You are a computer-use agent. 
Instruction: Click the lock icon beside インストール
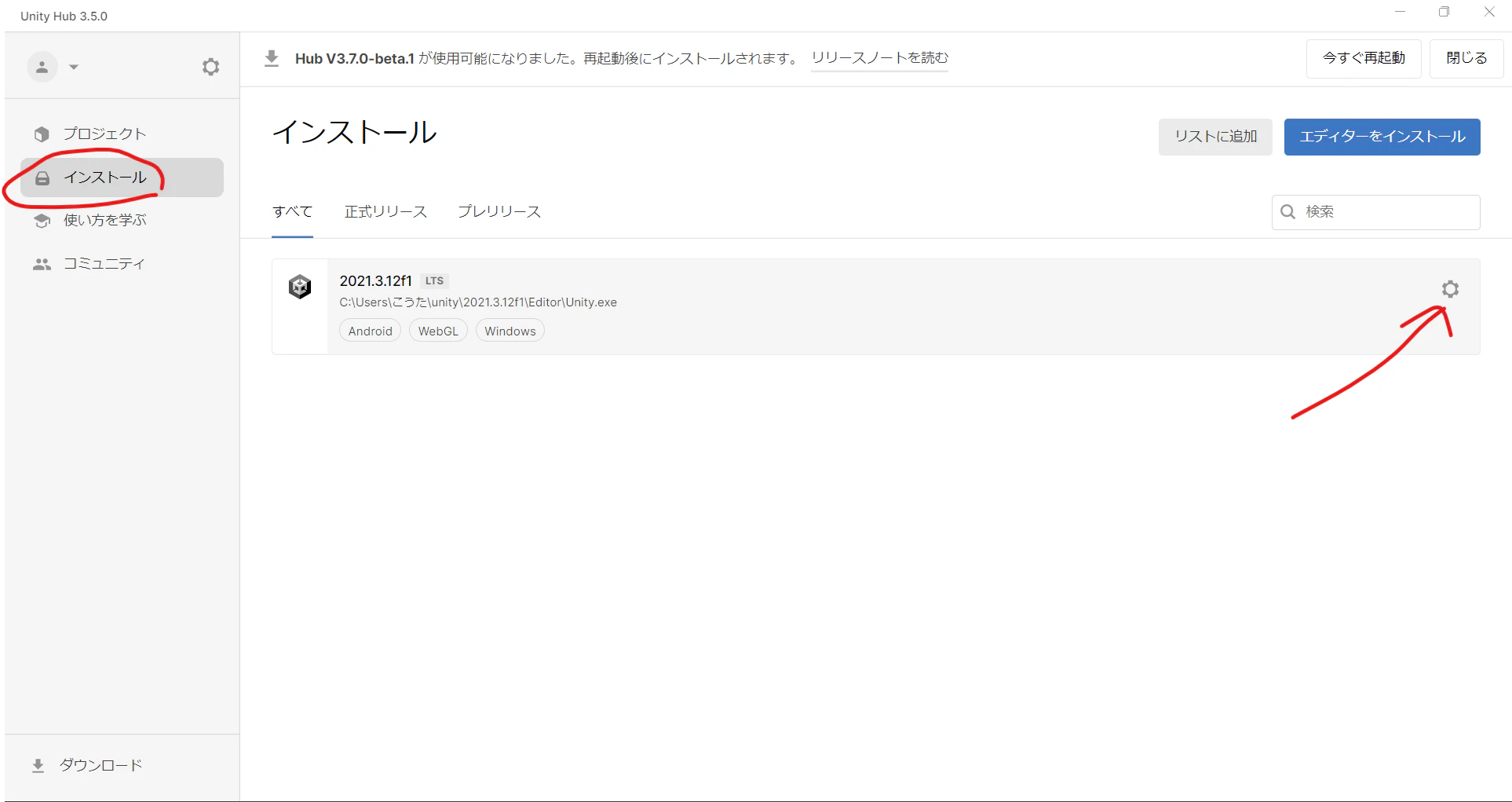click(42, 178)
